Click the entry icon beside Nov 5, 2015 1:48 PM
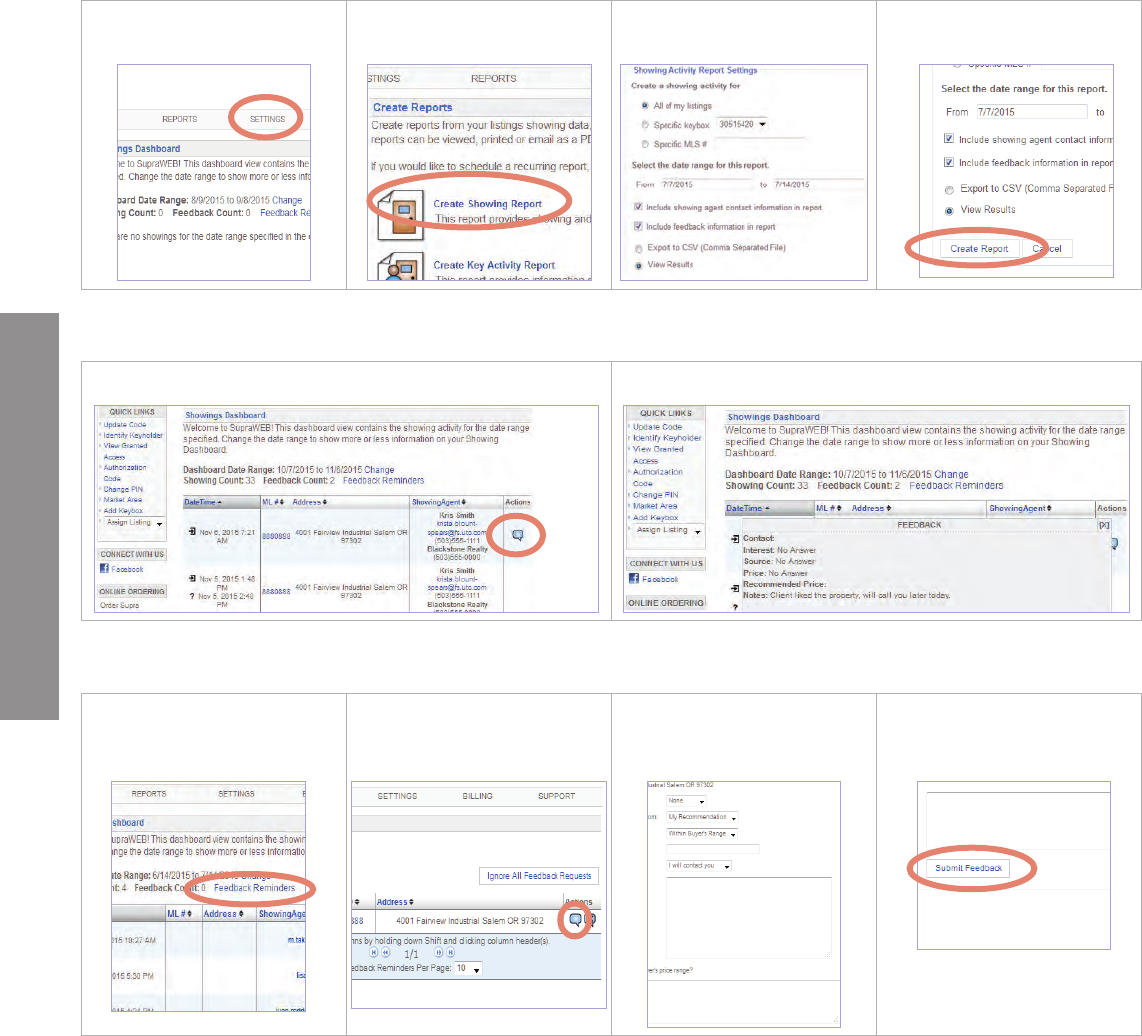This screenshot has height=1036, width=1142. pyautogui.click(x=192, y=578)
